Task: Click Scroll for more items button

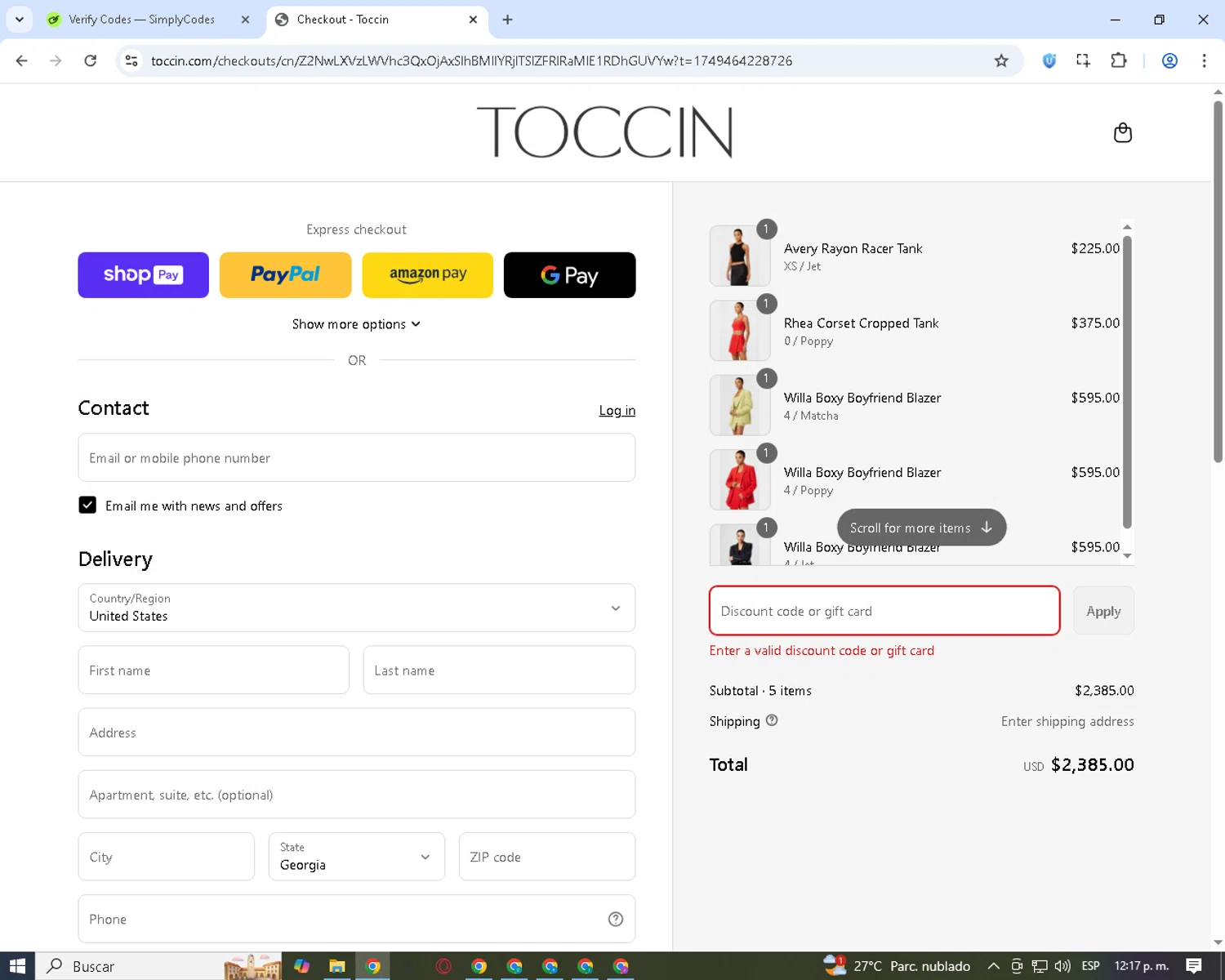Action: pyautogui.click(x=921, y=528)
